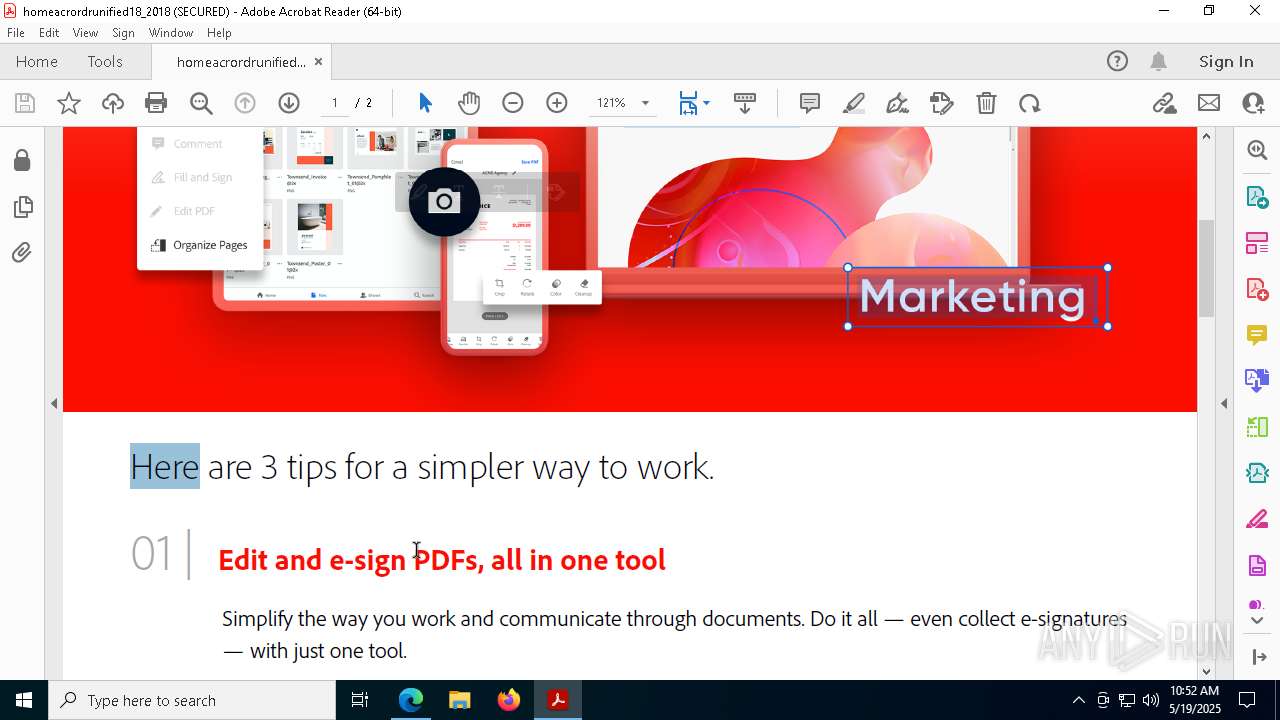Collapse the left navigation pane arrow
Screen dimensions: 1280x720
pyautogui.click(x=54, y=404)
